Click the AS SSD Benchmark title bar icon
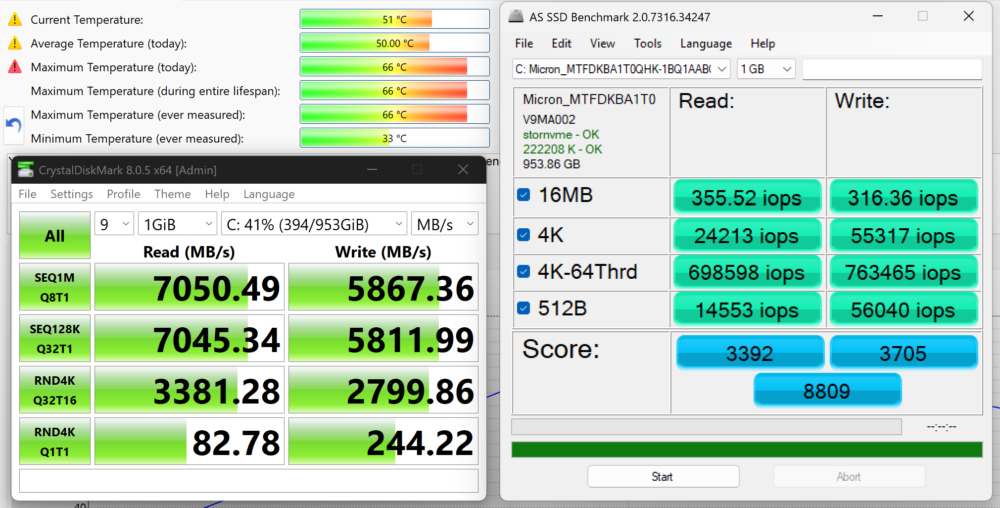This screenshot has width=1000, height=508. tap(516, 17)
